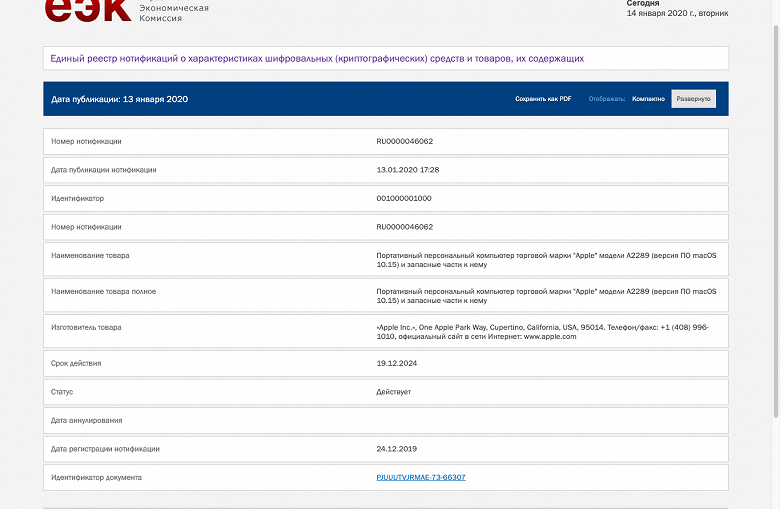Viewport: 780px width, 509px height.
Task: Click the red ЕЭК logo
Action: [87, 9]
